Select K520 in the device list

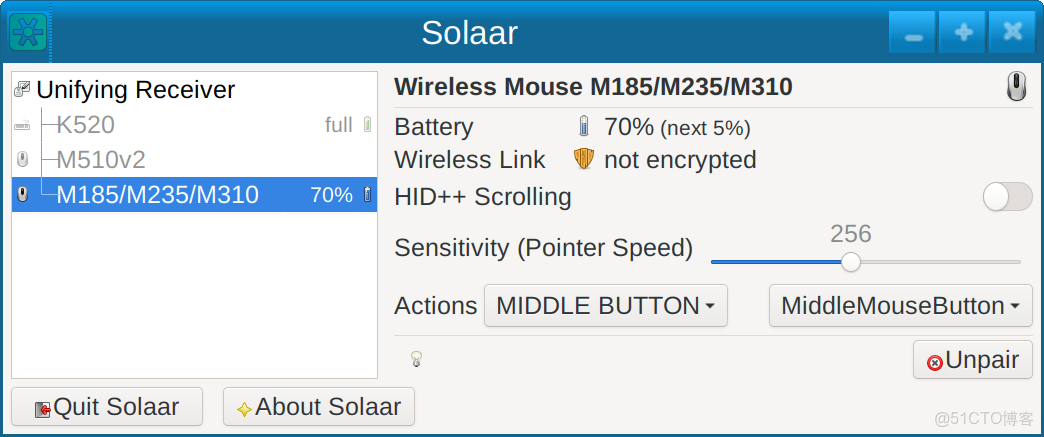(86, 125)
